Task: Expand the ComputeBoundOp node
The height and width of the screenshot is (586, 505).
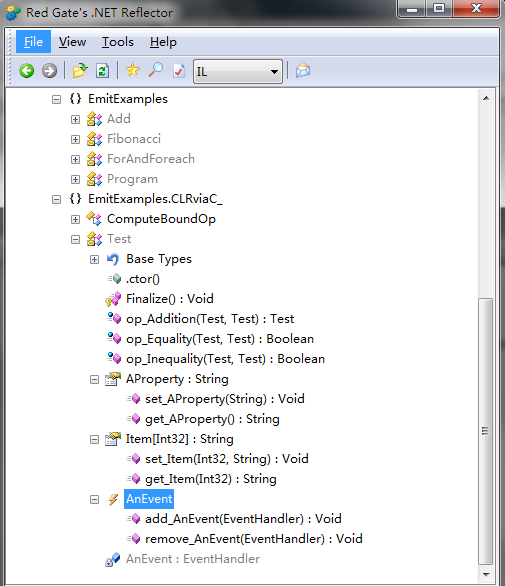Action: click(76, 219)
